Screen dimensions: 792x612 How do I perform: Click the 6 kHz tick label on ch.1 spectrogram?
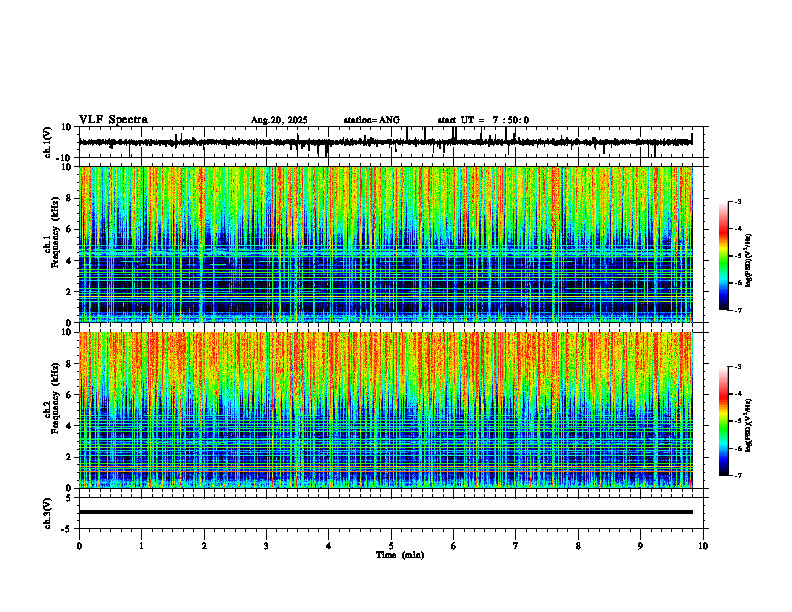click(70, 229)
